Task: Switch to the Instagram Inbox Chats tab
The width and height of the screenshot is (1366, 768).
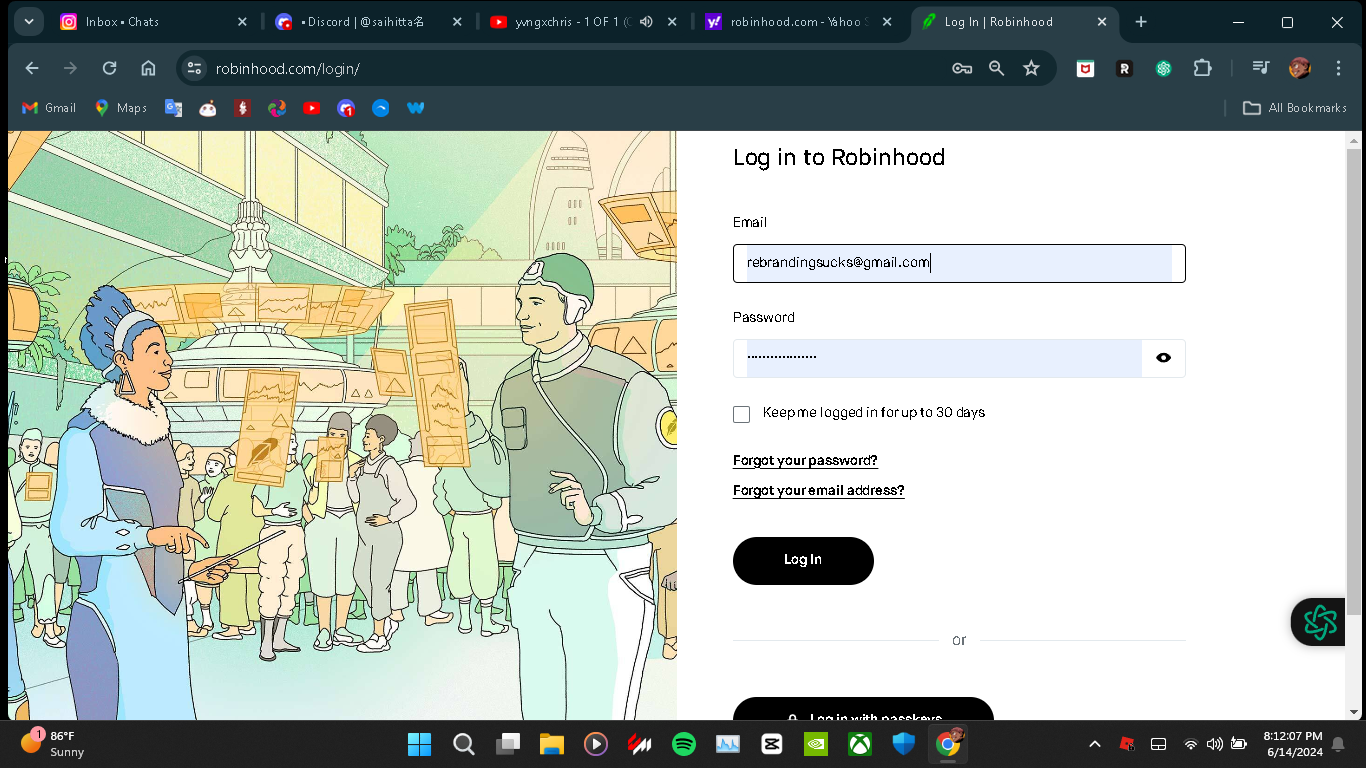Action: coord(153,22)
